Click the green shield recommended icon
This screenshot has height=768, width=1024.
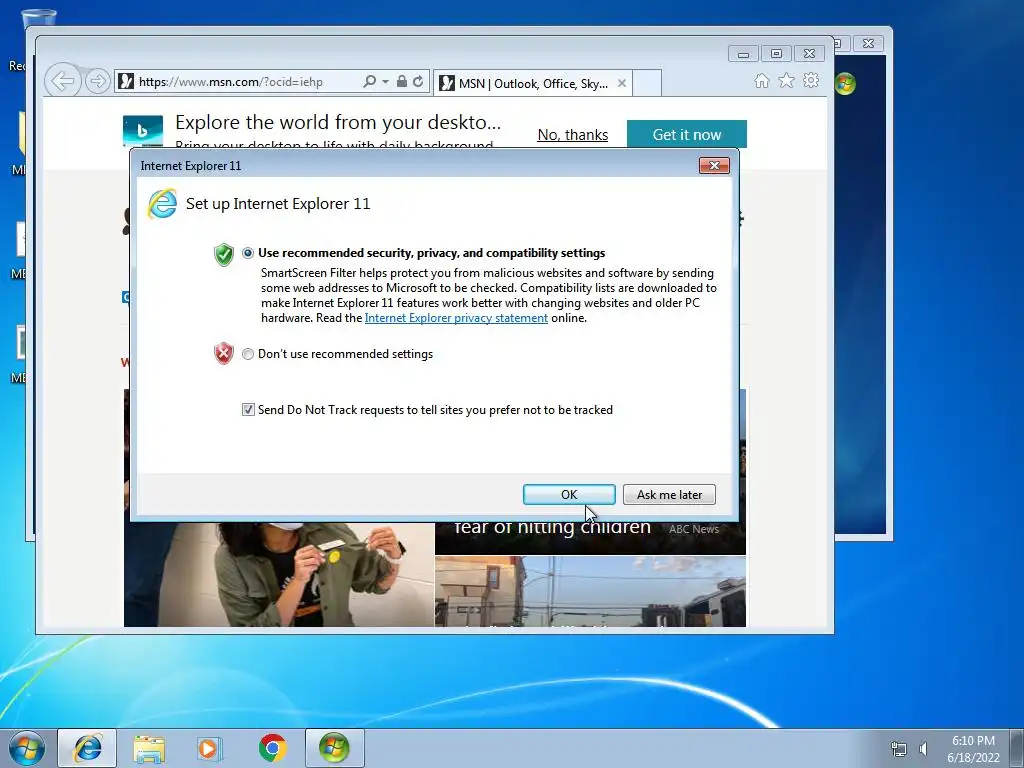tap(223, 255)
